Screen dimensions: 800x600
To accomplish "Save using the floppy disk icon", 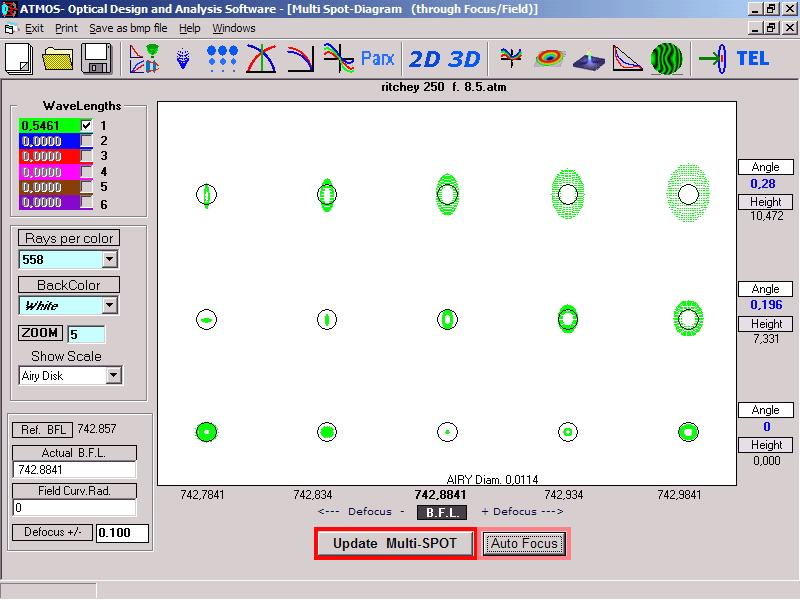I will (x=97, y=58).
